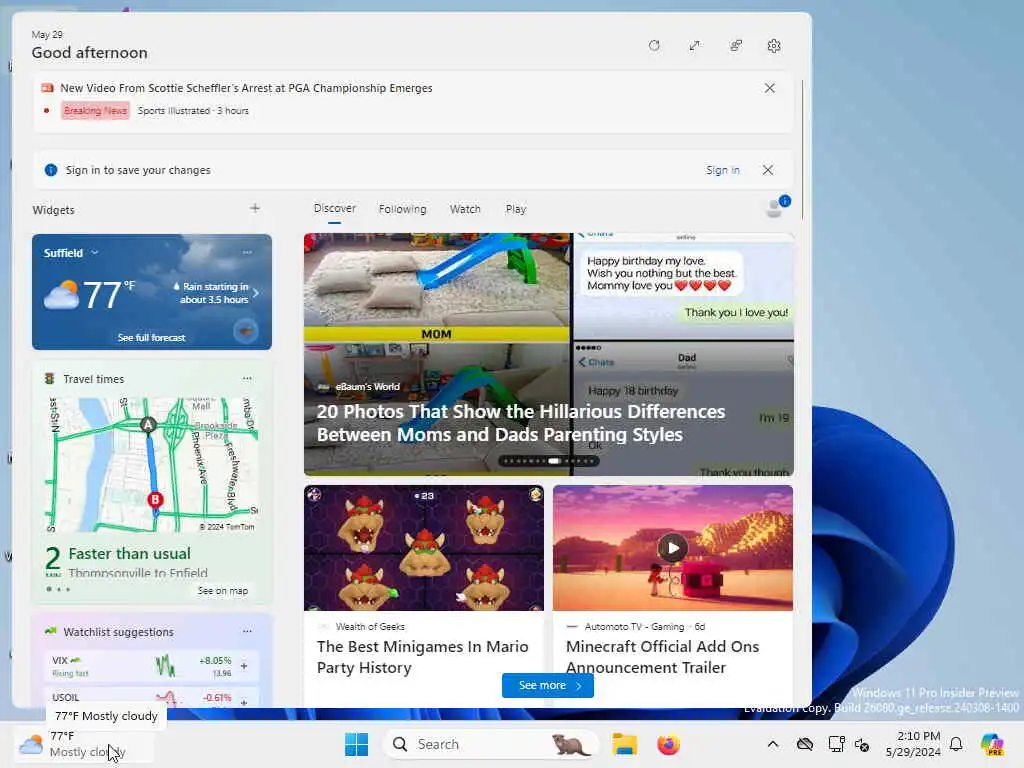Click the taskbar Search box
The image size is (1024, 768).
click(x=491, y=744)
